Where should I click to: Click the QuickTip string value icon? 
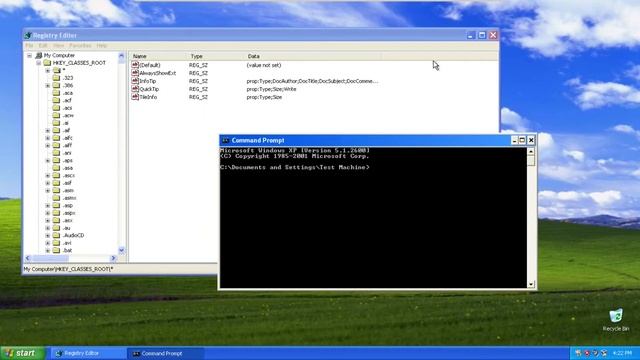click(135, 89)
